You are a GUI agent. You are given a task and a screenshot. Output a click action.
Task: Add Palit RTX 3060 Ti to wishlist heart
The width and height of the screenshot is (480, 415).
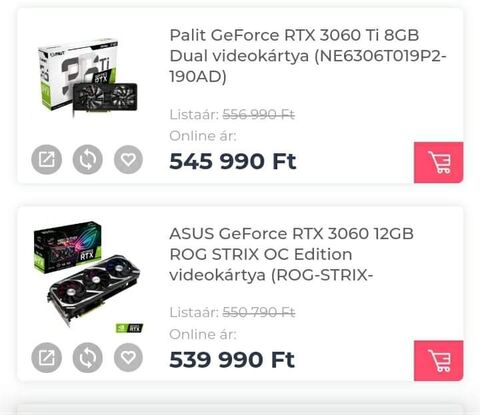128,159
